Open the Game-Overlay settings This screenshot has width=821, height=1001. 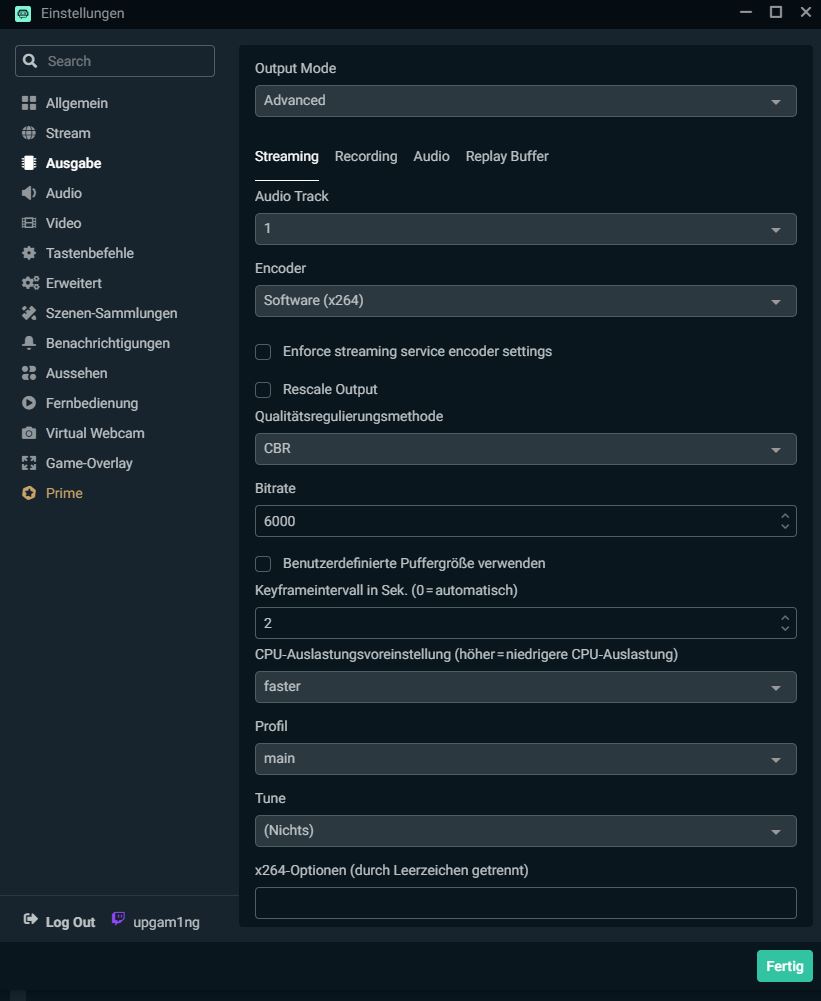tap(88, 462)
